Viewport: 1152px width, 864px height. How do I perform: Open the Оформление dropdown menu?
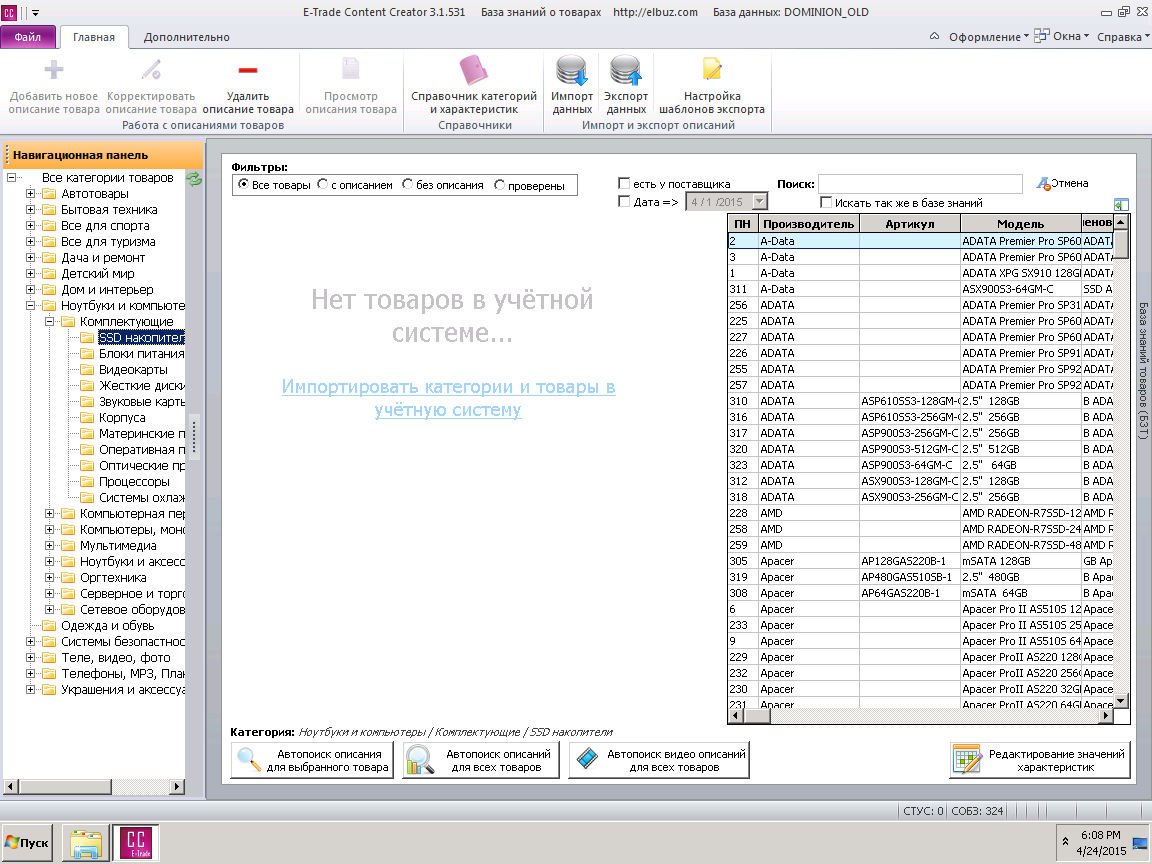coord(988,37)
